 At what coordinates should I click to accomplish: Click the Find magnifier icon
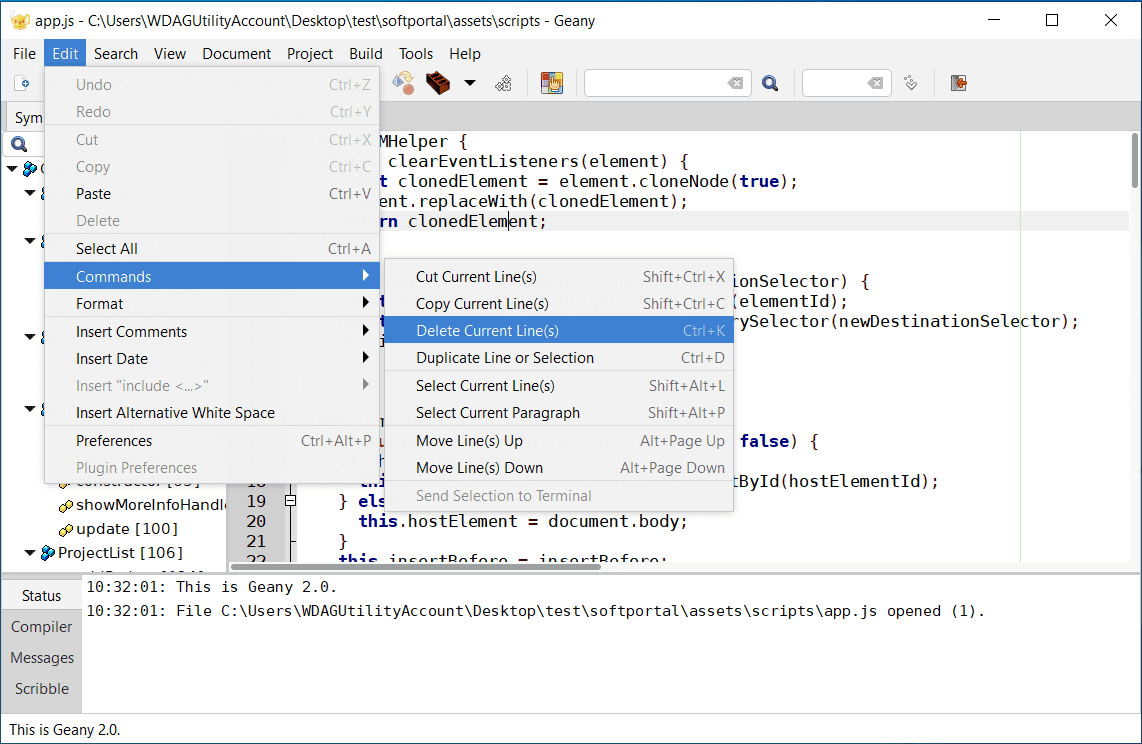click(770, 84)
